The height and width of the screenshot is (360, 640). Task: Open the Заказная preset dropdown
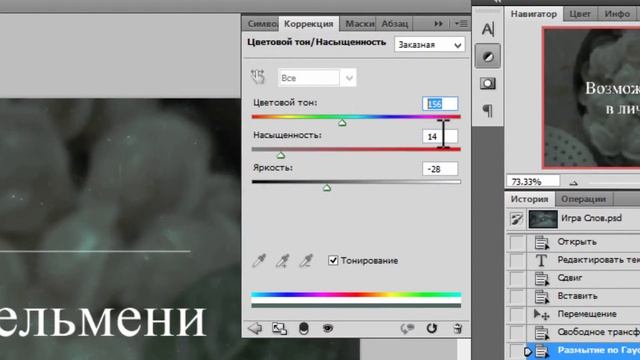pyautogui.click(x=429, y=44)
